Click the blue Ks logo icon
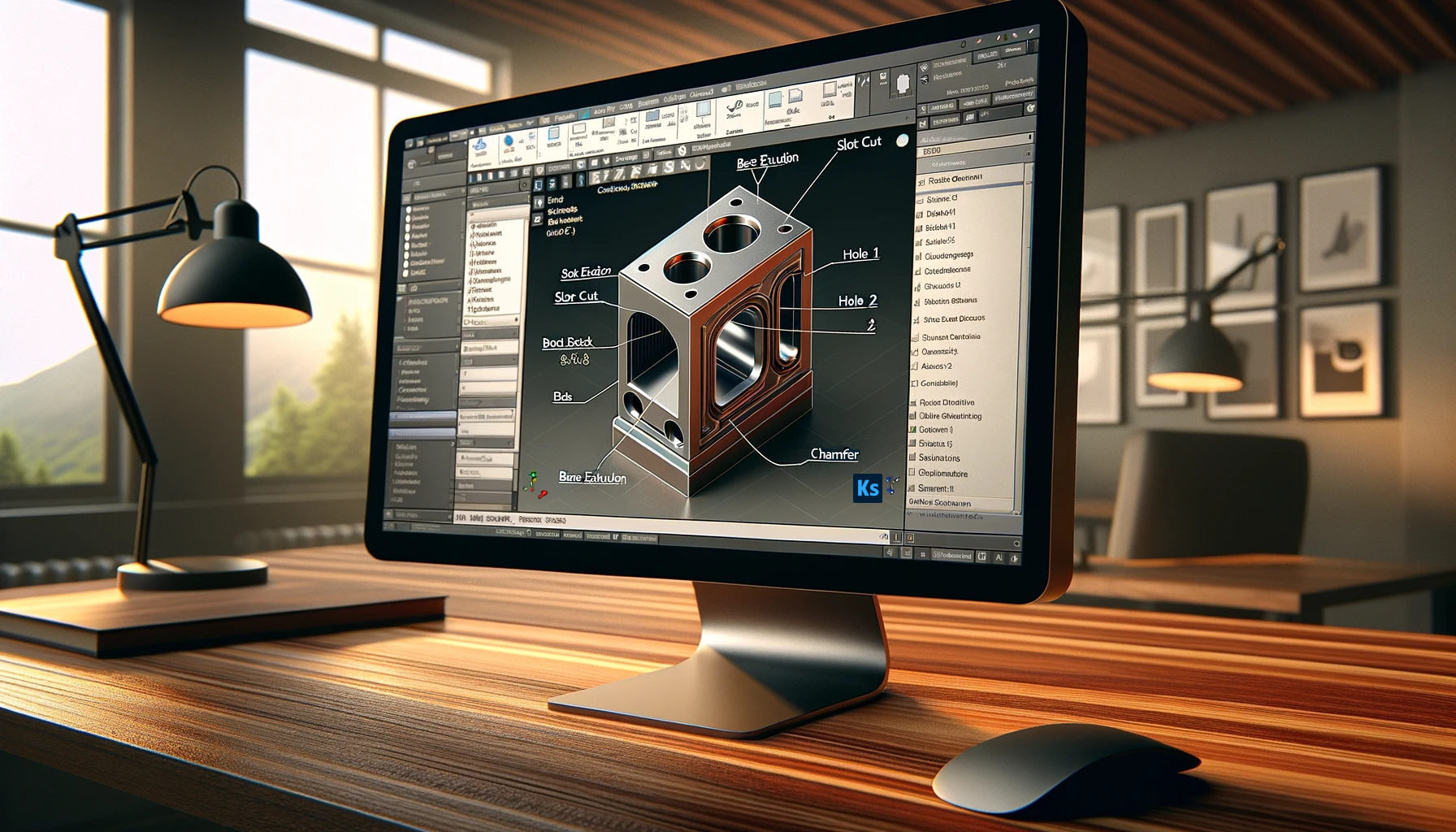This screenshot has width=1456, height=832. click(x=867, y=487)
